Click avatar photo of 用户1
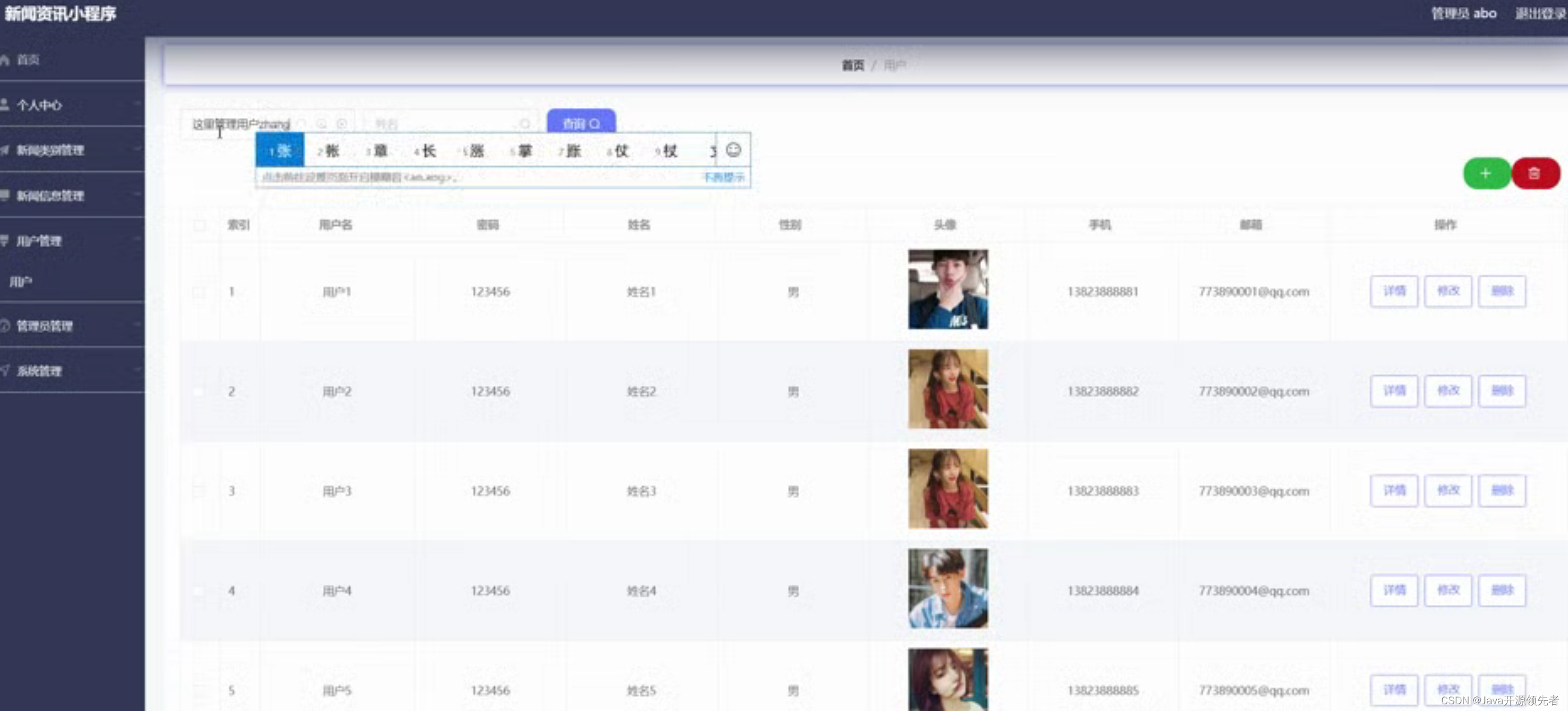1568x711 pixels. point(948,290)
